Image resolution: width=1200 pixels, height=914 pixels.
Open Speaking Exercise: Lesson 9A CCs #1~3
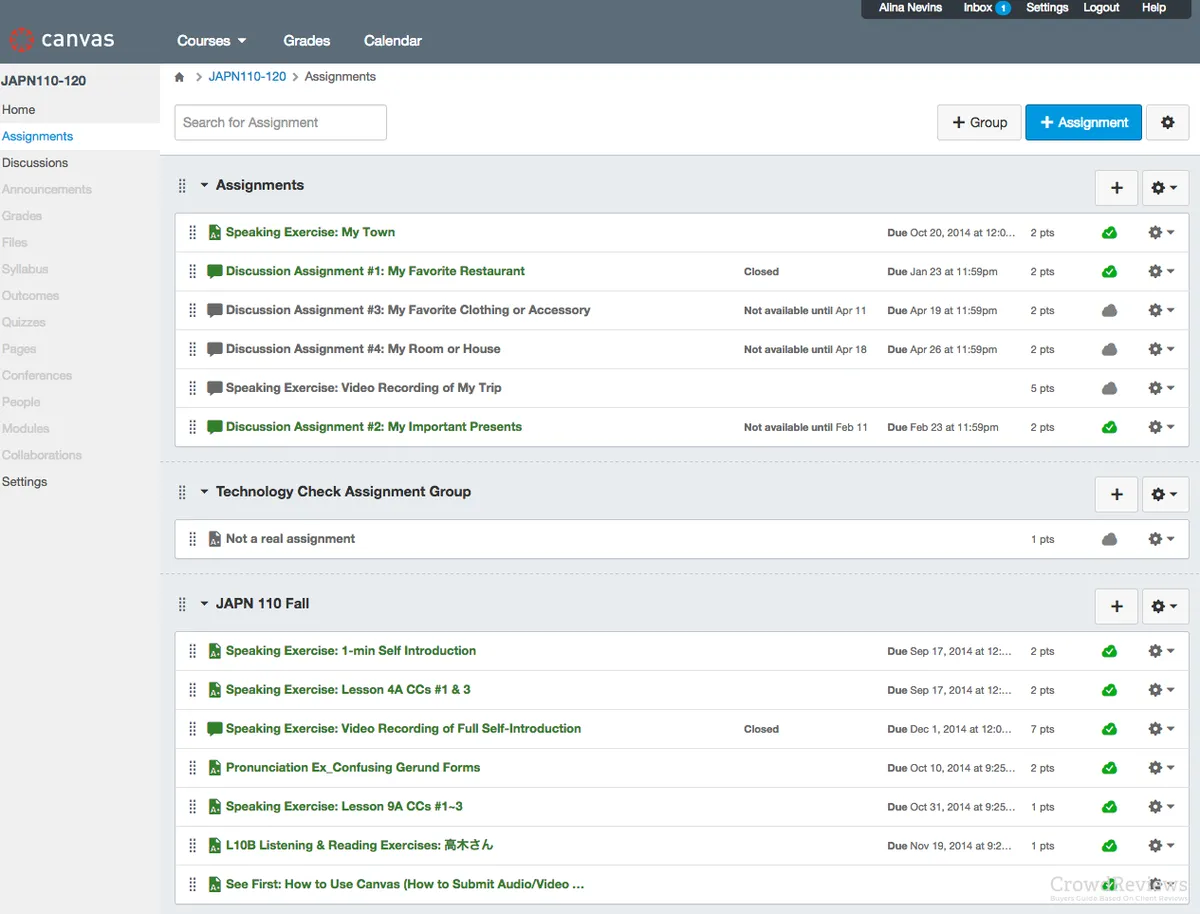click(344, 807)
